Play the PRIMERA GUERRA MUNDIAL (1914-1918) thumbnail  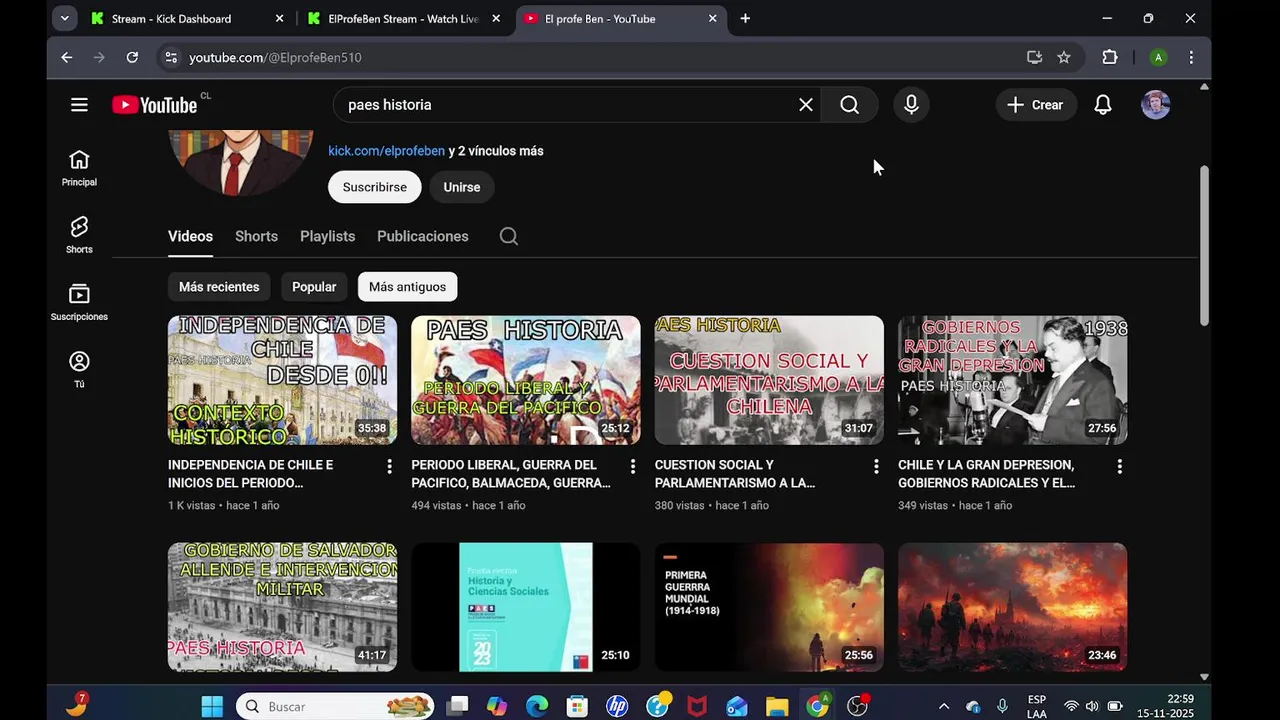(769, 607)
